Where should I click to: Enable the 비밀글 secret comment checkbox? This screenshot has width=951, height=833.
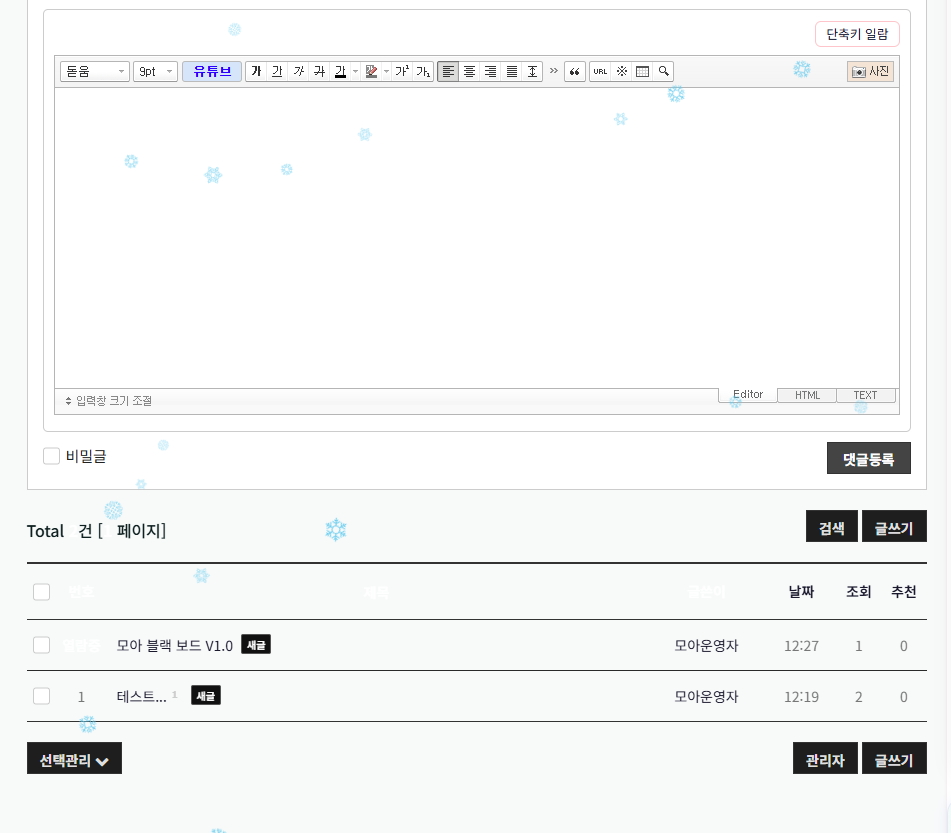52,456
